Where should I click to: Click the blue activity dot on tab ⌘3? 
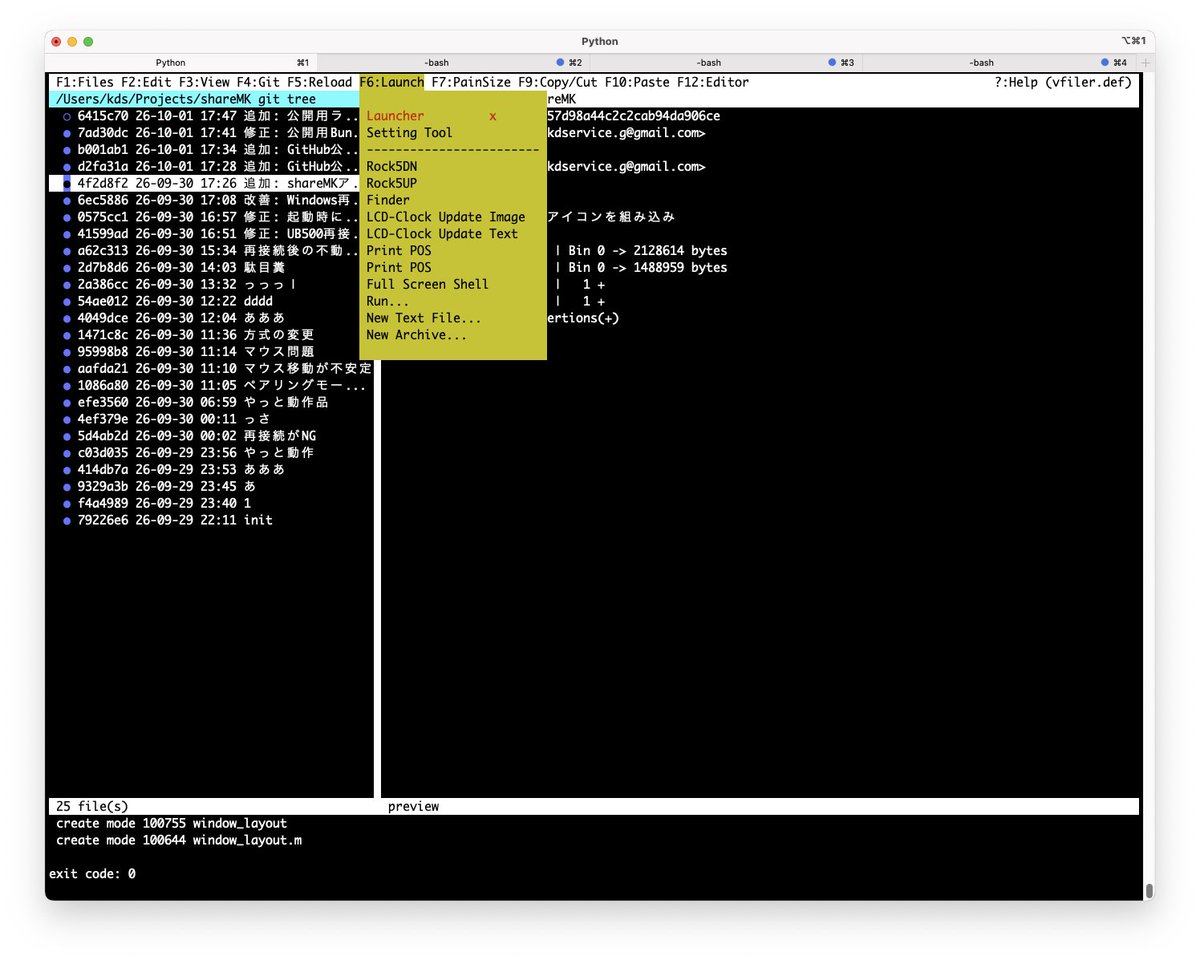pos(832,62)
